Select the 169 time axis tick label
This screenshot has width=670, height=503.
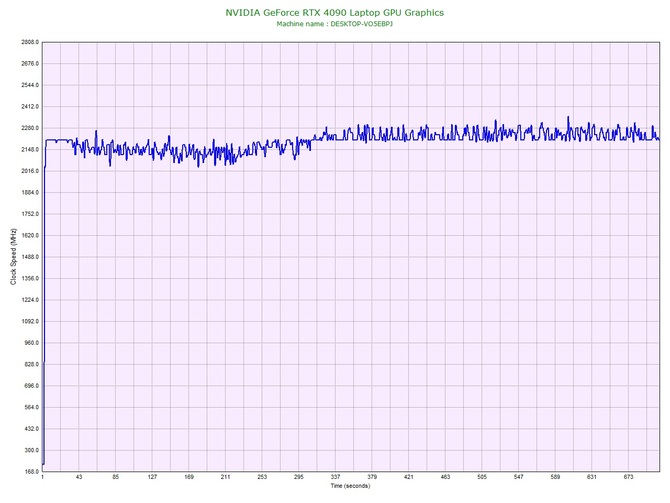coord(189,477)
